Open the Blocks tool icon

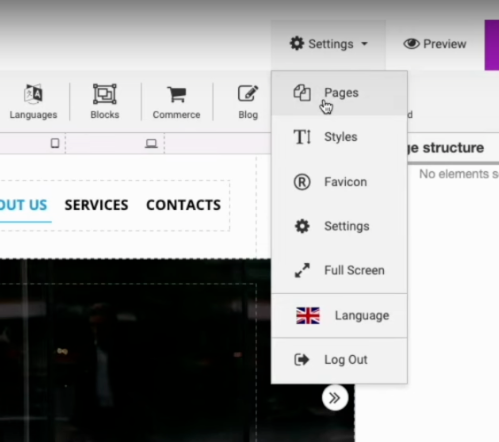tap(105, 94)
